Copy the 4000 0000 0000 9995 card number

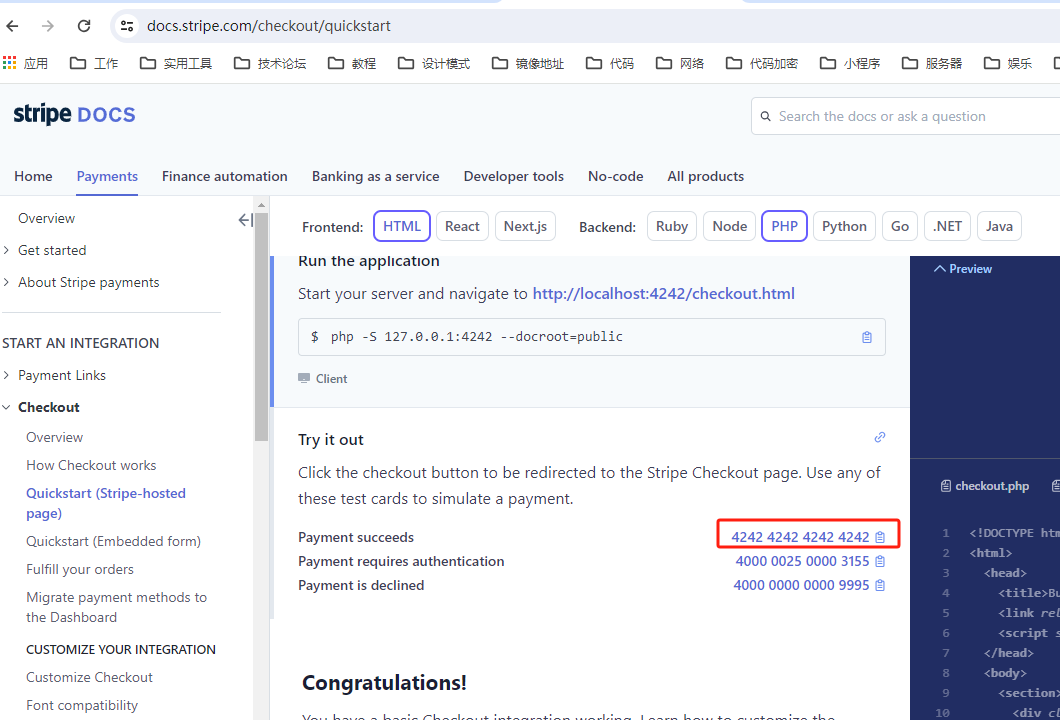click(x=880, y=585)
